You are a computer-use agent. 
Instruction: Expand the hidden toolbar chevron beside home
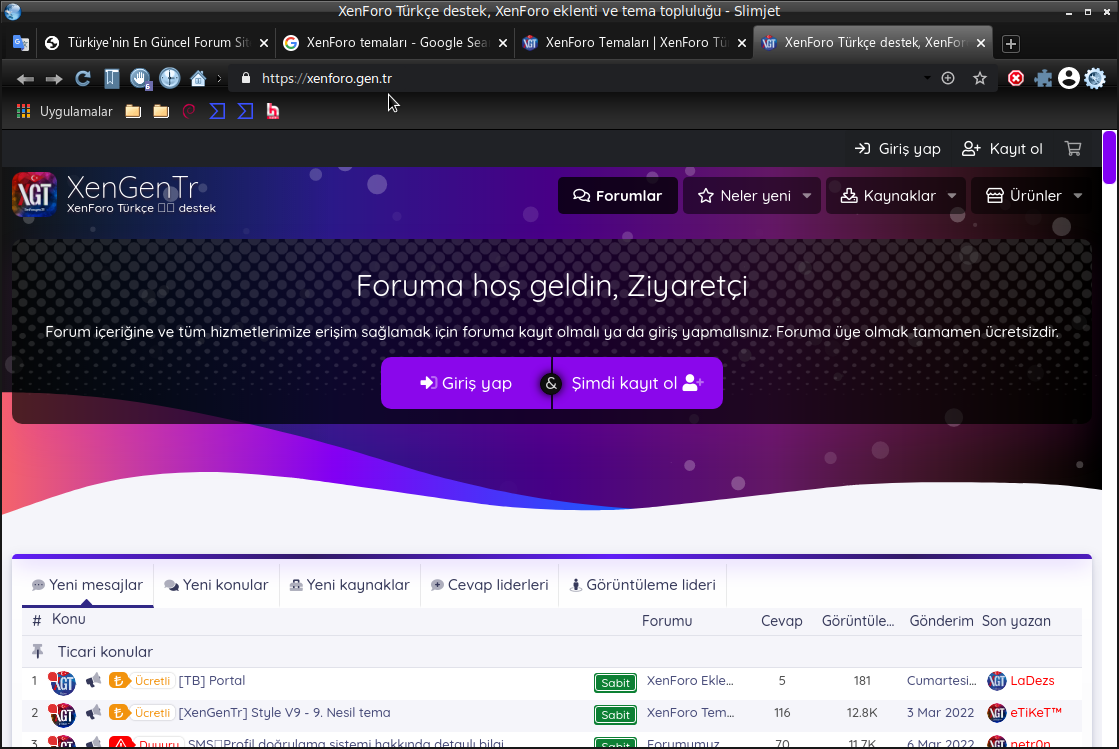pyautogui.click(x=219, y=78)
